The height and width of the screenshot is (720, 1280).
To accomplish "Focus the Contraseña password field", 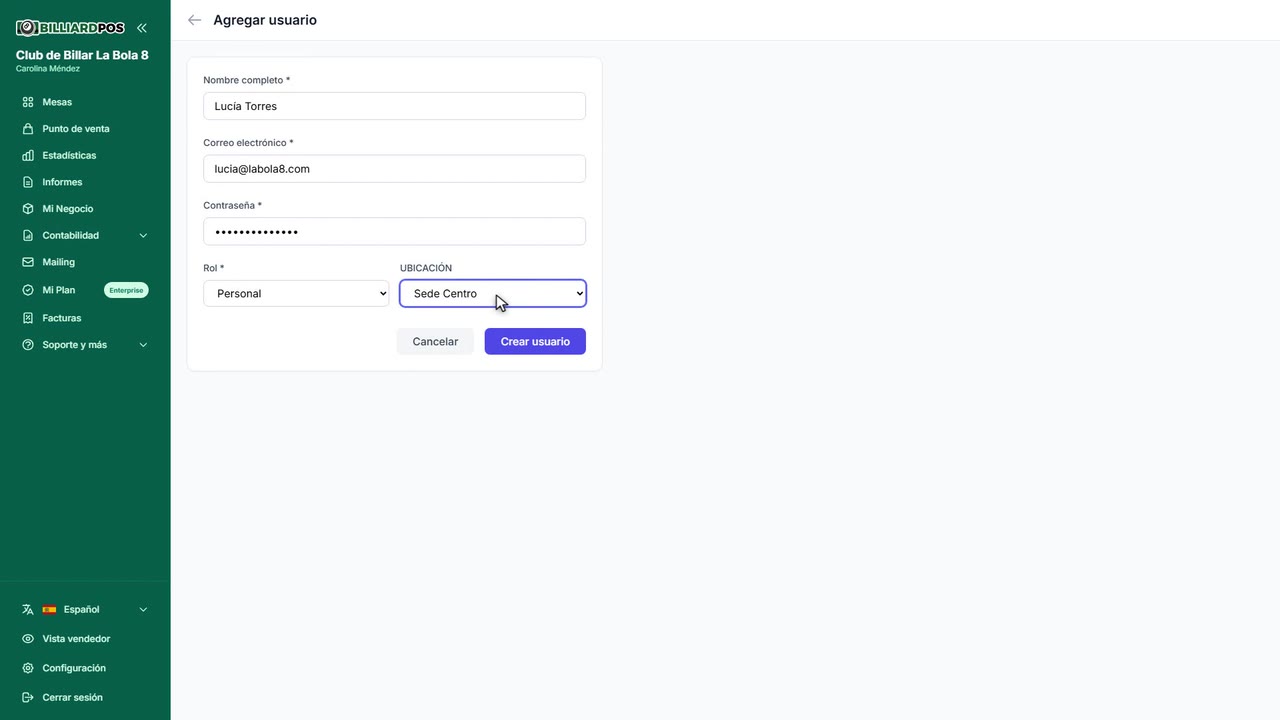I will point(394,231).
